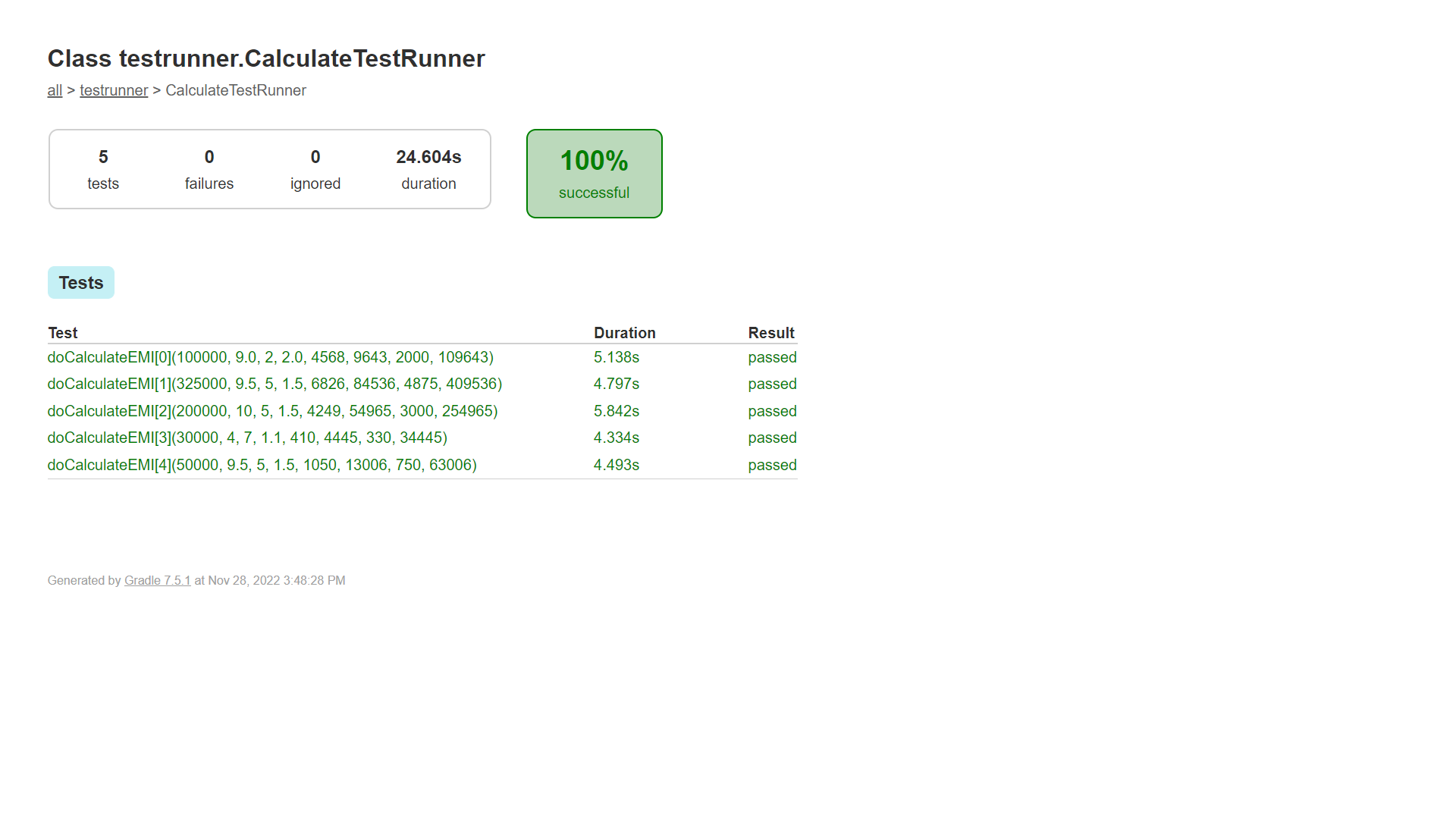Viewport: 1456px width, 819px height.
Task: Click the Test column header
Action: [x=63, y=333]
